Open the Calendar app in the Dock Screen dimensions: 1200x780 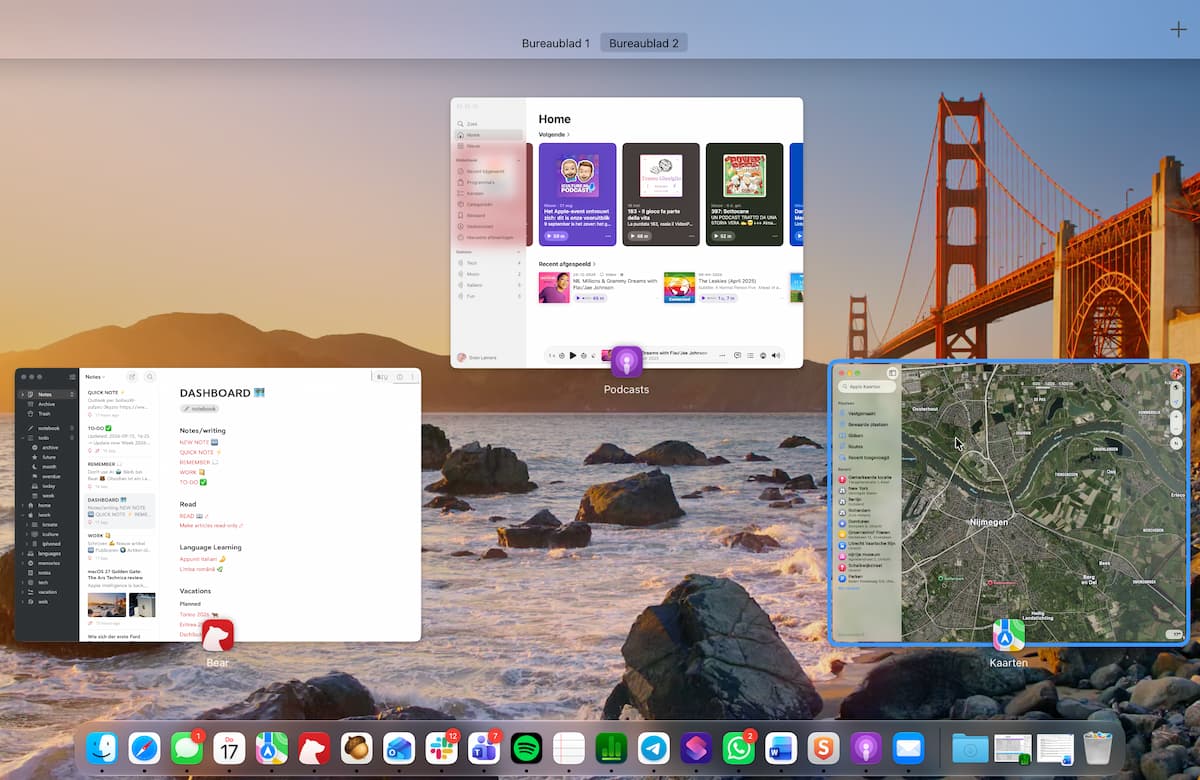pyautogui.click(x=229, y=748)
